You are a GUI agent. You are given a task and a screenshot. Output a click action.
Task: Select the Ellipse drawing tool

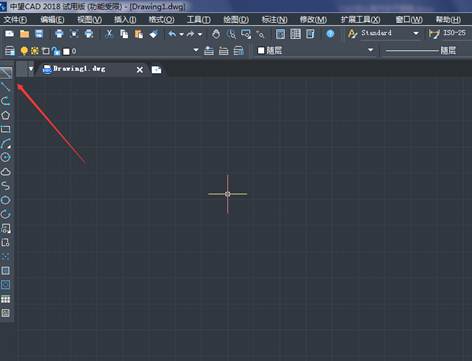[x=6, y=200]
